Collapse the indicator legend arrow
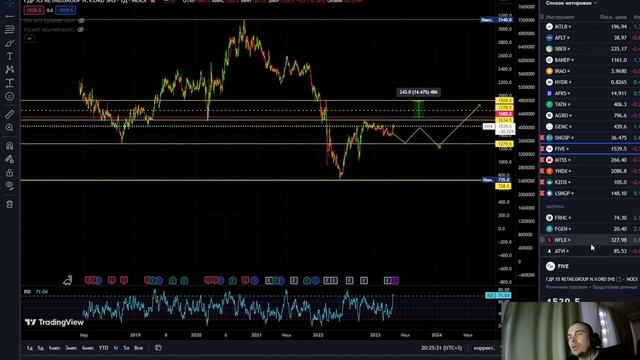This screenshot has width=640, height=360. tap(29, 39)
